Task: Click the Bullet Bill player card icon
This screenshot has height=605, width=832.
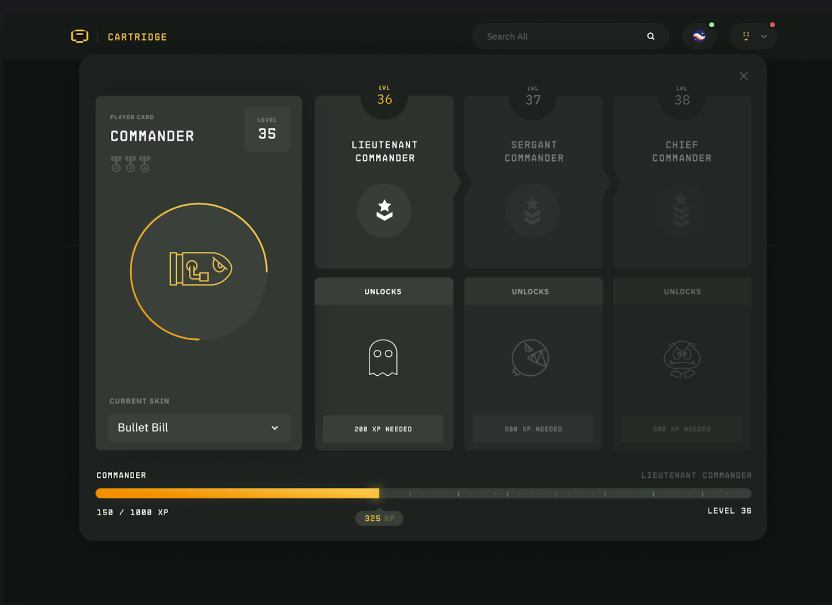Action: pos(200,268)
